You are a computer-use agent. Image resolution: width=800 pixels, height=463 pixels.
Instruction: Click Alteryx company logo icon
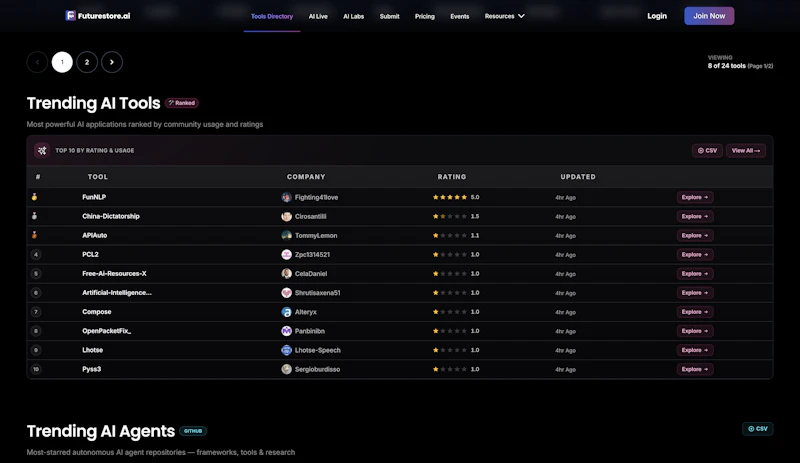click(x=286, y=312)
